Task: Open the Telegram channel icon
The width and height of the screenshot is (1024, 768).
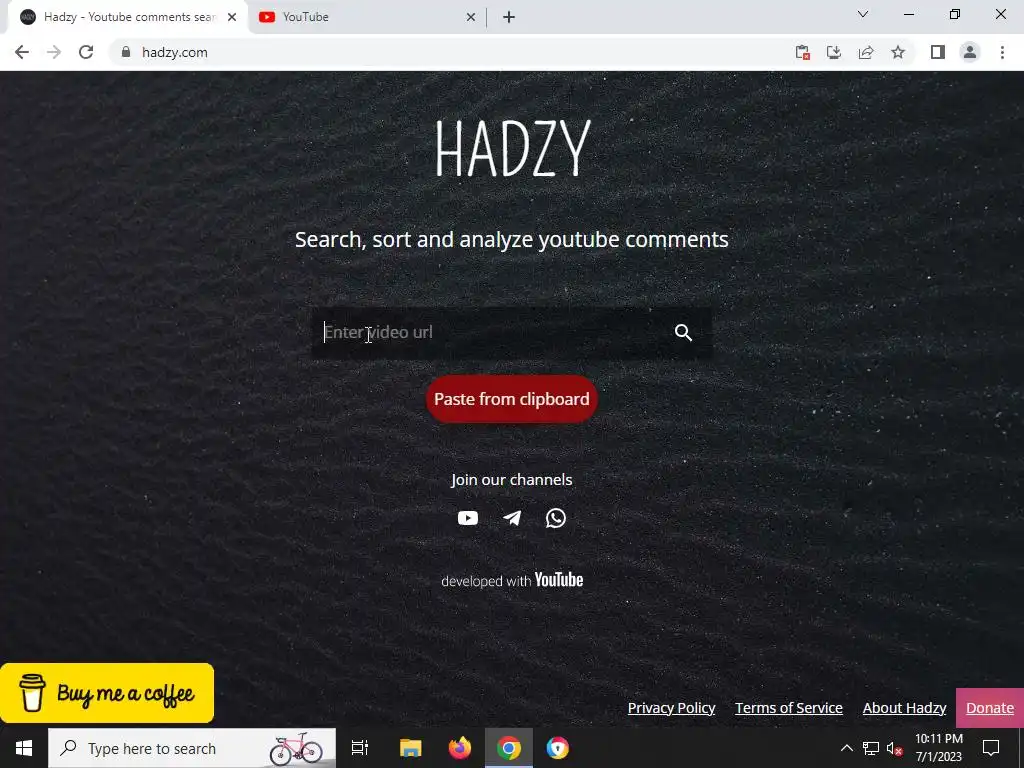Action: [x=512, y=518]
